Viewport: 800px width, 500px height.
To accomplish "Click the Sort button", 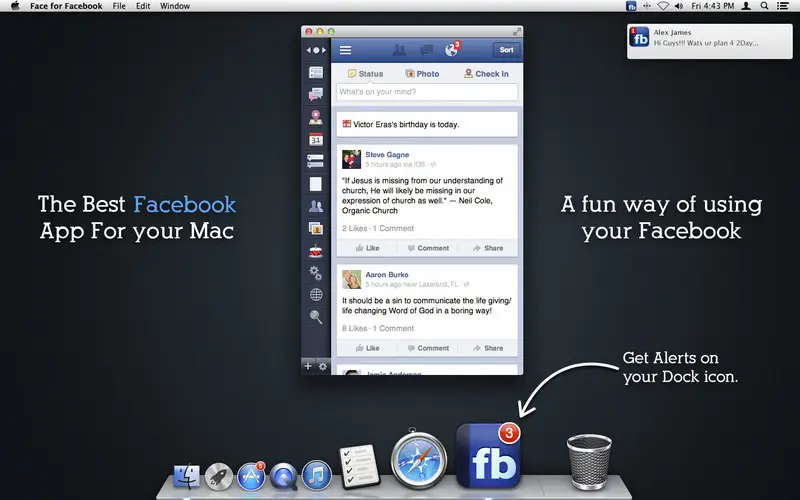I will click(x=506, y=50).
